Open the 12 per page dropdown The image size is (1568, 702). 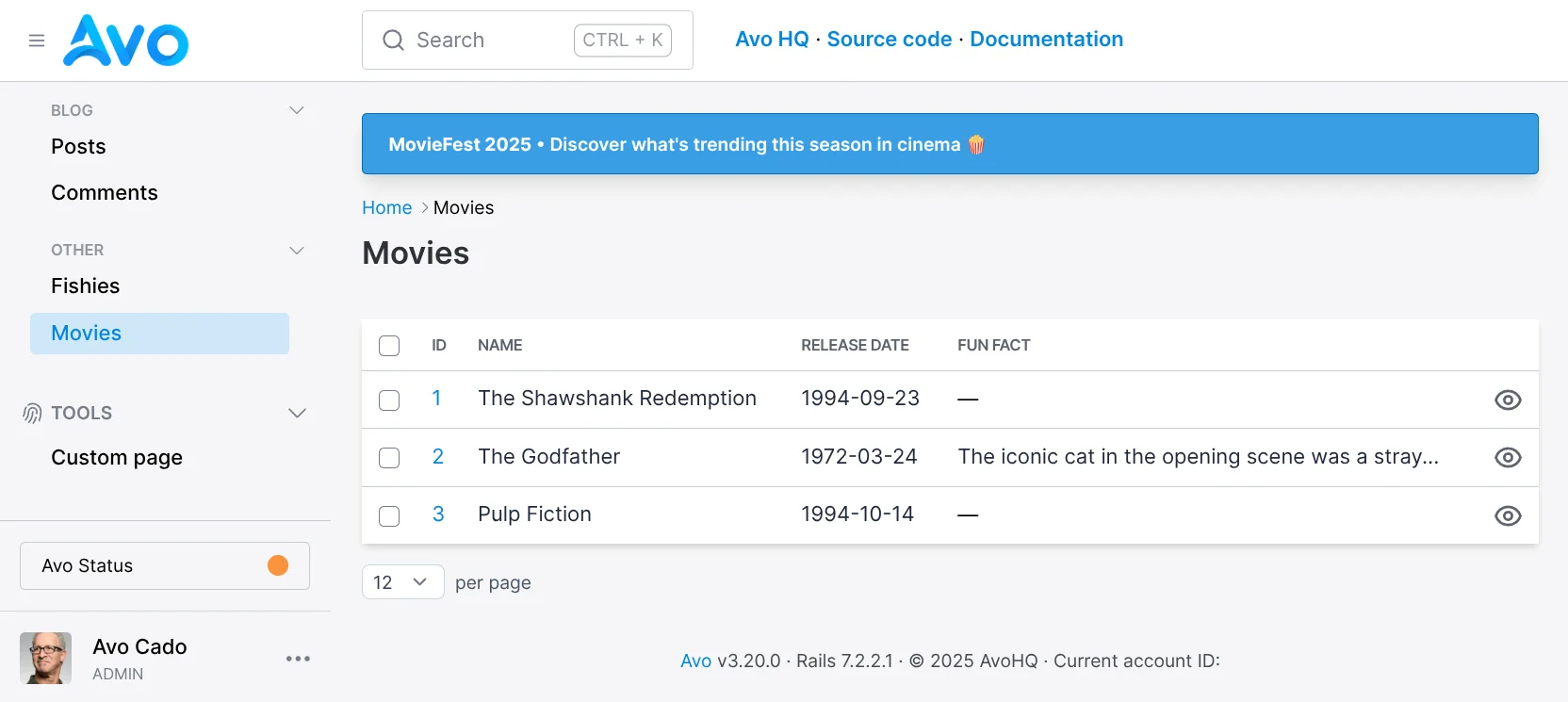[x=402, y=582]
